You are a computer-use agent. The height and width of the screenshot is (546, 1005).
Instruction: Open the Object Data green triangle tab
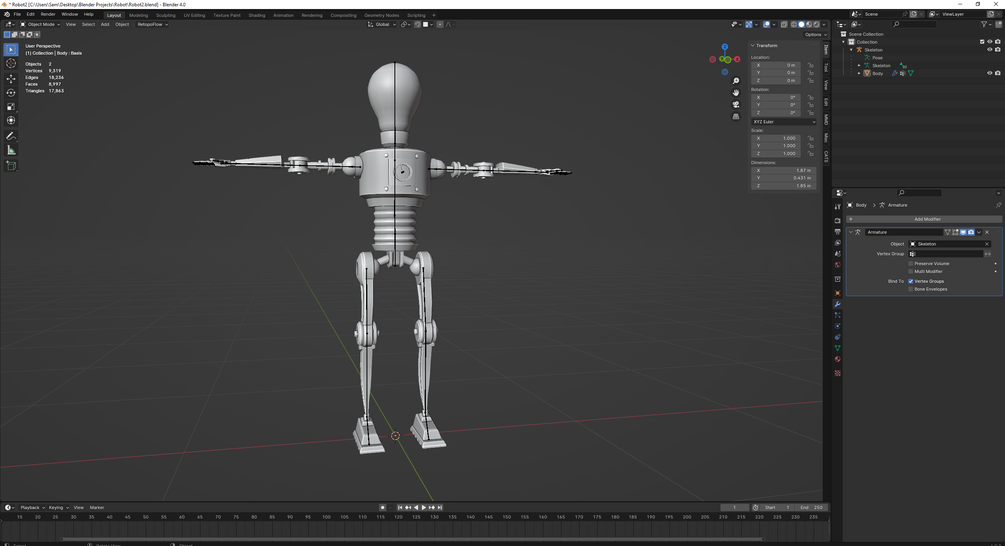point(838,348)
